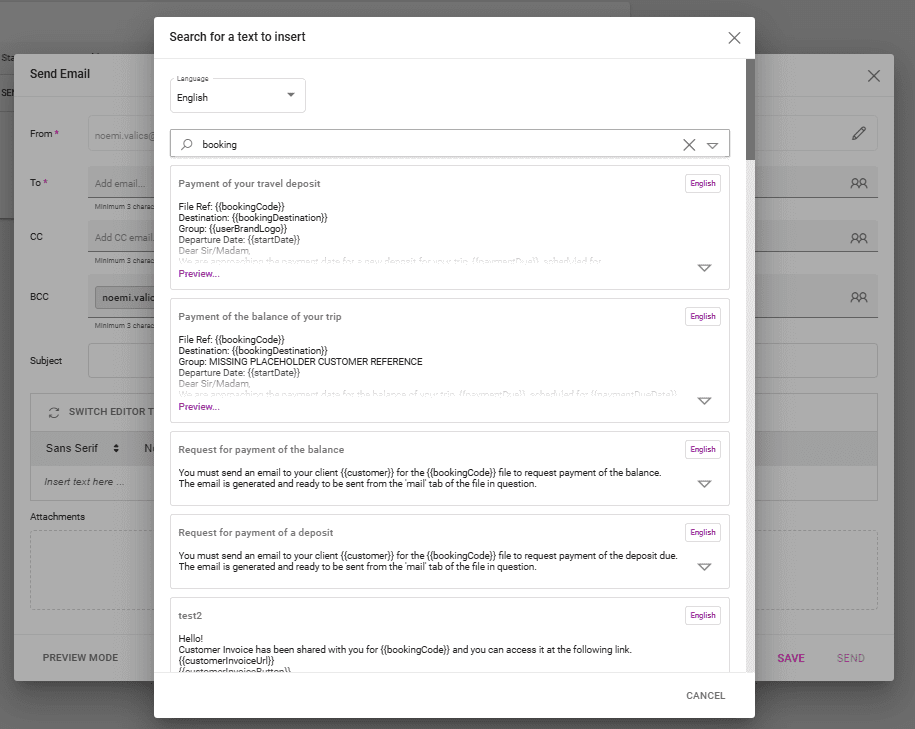Click in the booking search field

coord(430,145)
